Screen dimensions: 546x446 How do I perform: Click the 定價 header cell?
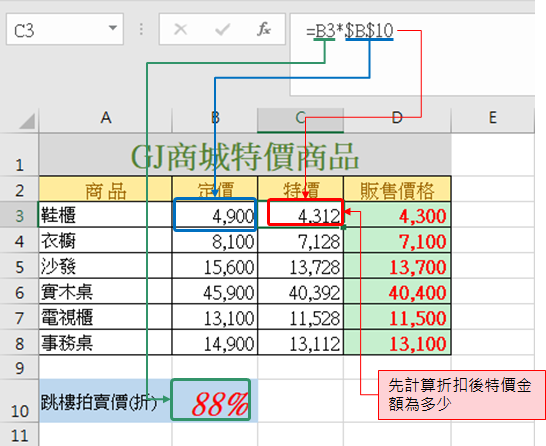coord(215,189)
